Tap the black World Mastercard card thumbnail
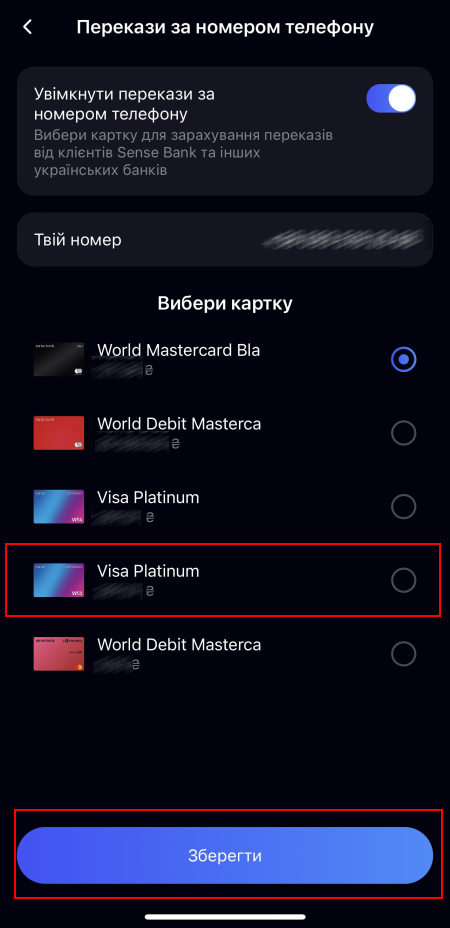This screenshot has height=928, width=450. 59,359
